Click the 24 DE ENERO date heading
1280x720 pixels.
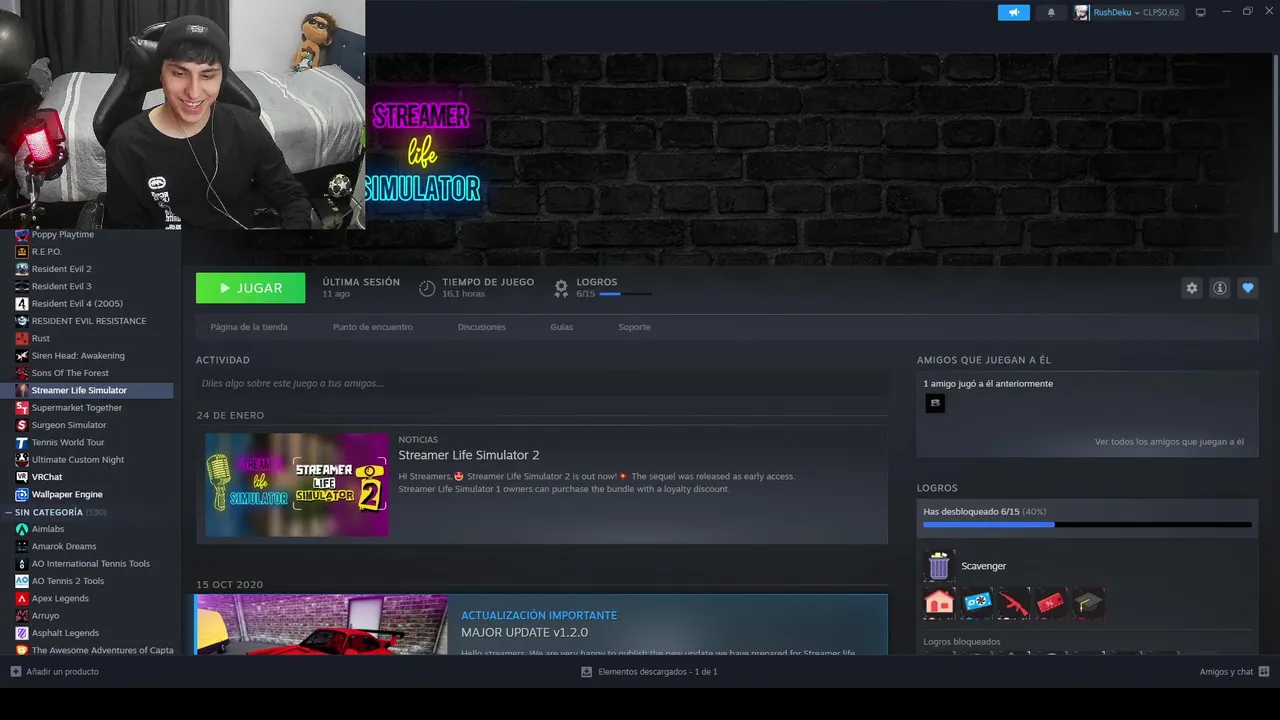[x=230, y=415]
